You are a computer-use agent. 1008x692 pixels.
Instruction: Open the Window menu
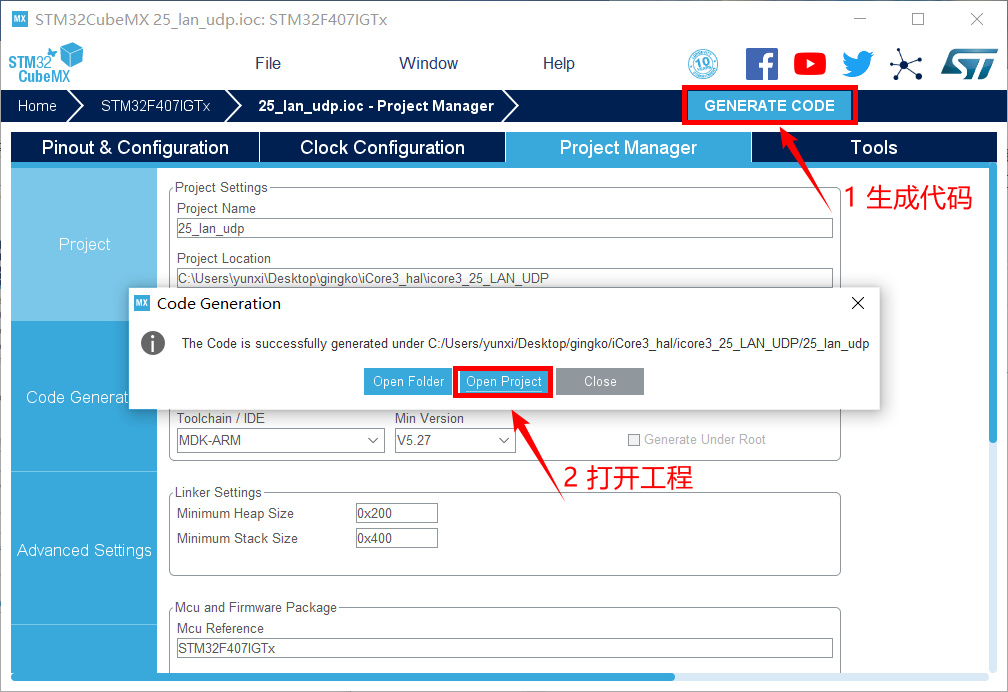click(x=428, y=63)
